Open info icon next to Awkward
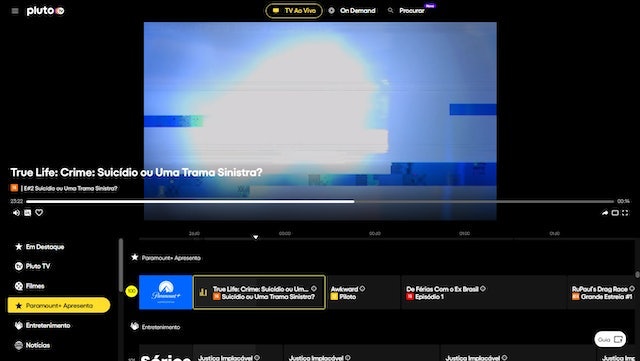Viewport: 640px width, 361px height. pyautogui.click(x=362, y=289)
